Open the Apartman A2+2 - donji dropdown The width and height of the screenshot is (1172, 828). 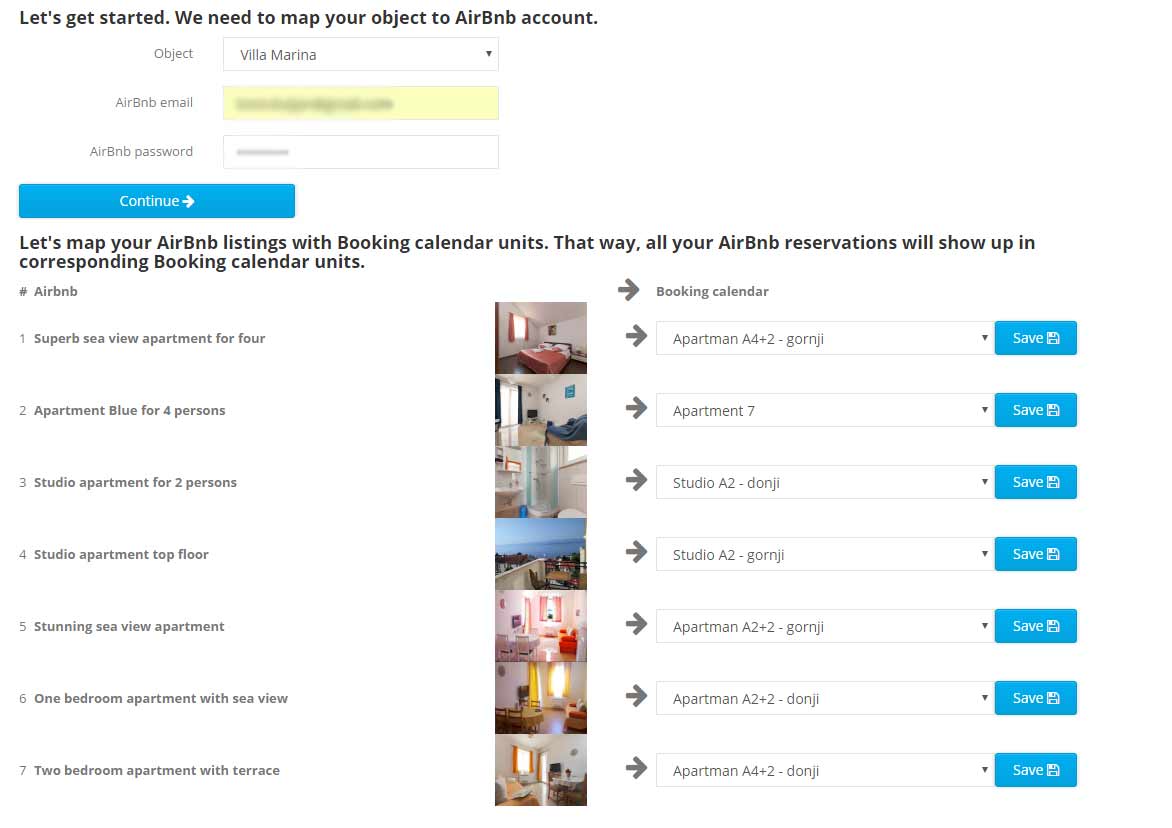825,698
